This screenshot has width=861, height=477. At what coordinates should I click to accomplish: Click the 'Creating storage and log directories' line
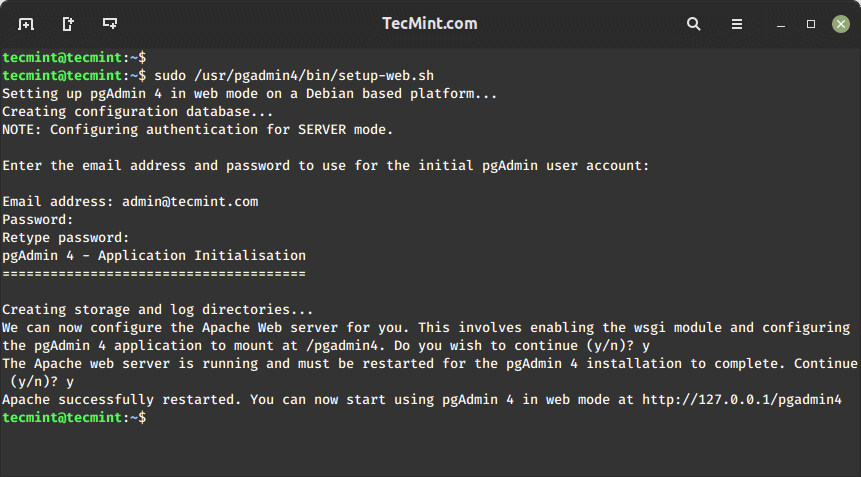[158, 310]
